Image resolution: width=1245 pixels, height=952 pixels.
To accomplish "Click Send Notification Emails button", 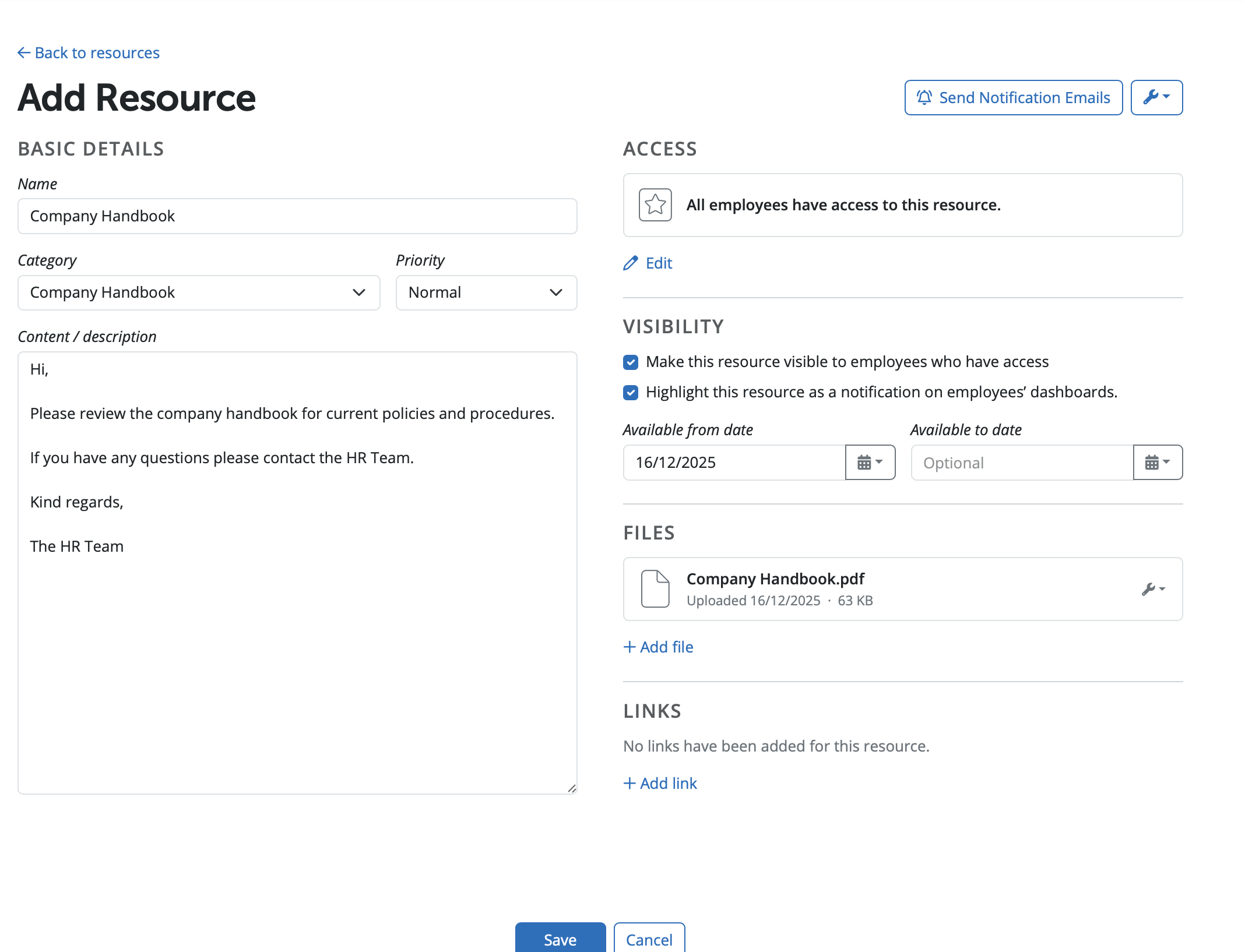I will click(1013, 97).
